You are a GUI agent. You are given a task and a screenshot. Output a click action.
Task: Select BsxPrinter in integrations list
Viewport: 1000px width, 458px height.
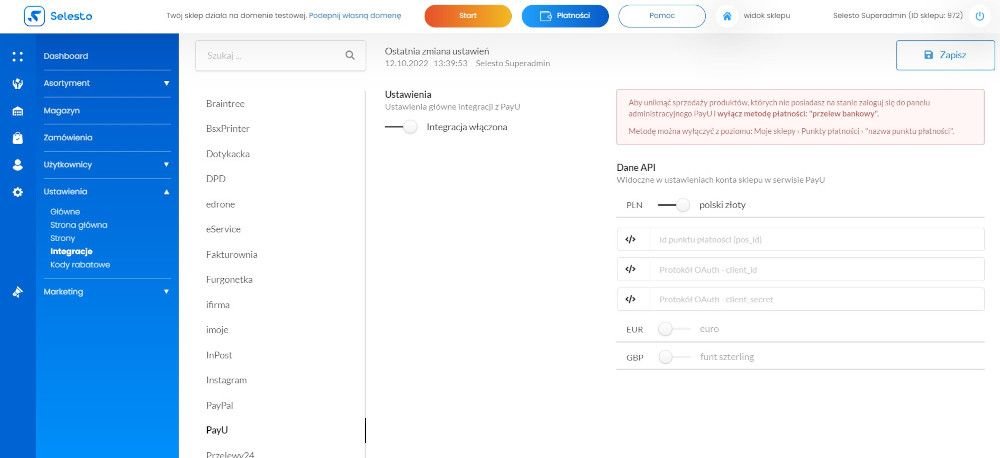228,129
